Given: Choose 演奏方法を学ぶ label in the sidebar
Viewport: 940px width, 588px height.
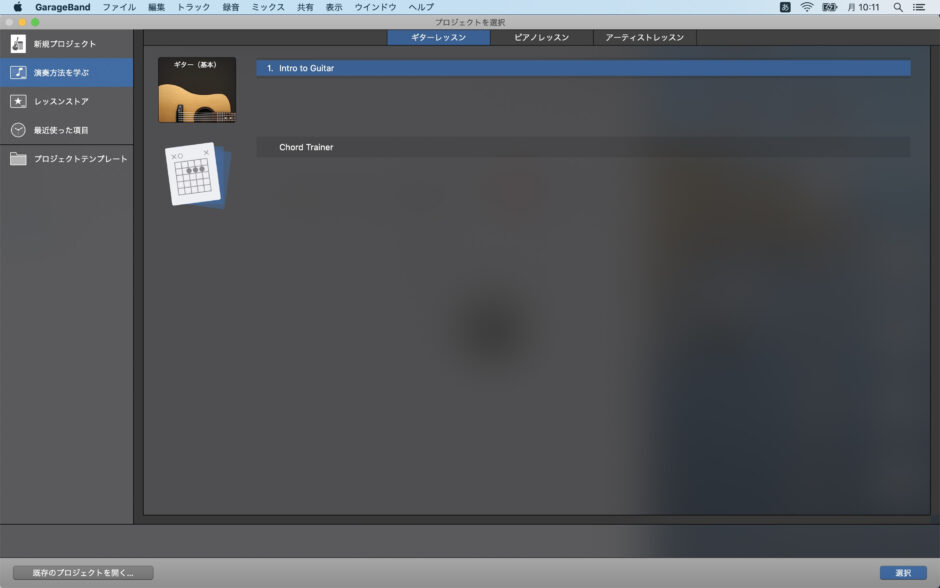Looking at the screenshot, I should pos(61,73).
